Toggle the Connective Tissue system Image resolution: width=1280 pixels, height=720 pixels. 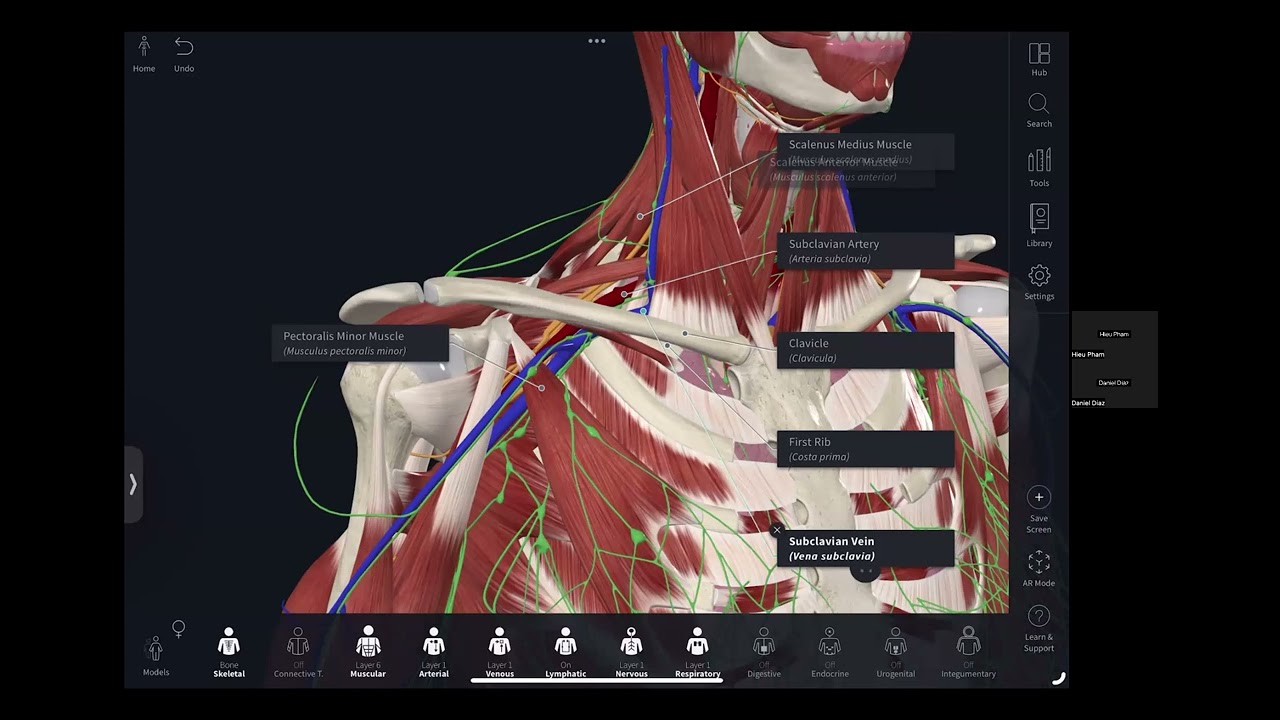point(298,653)
